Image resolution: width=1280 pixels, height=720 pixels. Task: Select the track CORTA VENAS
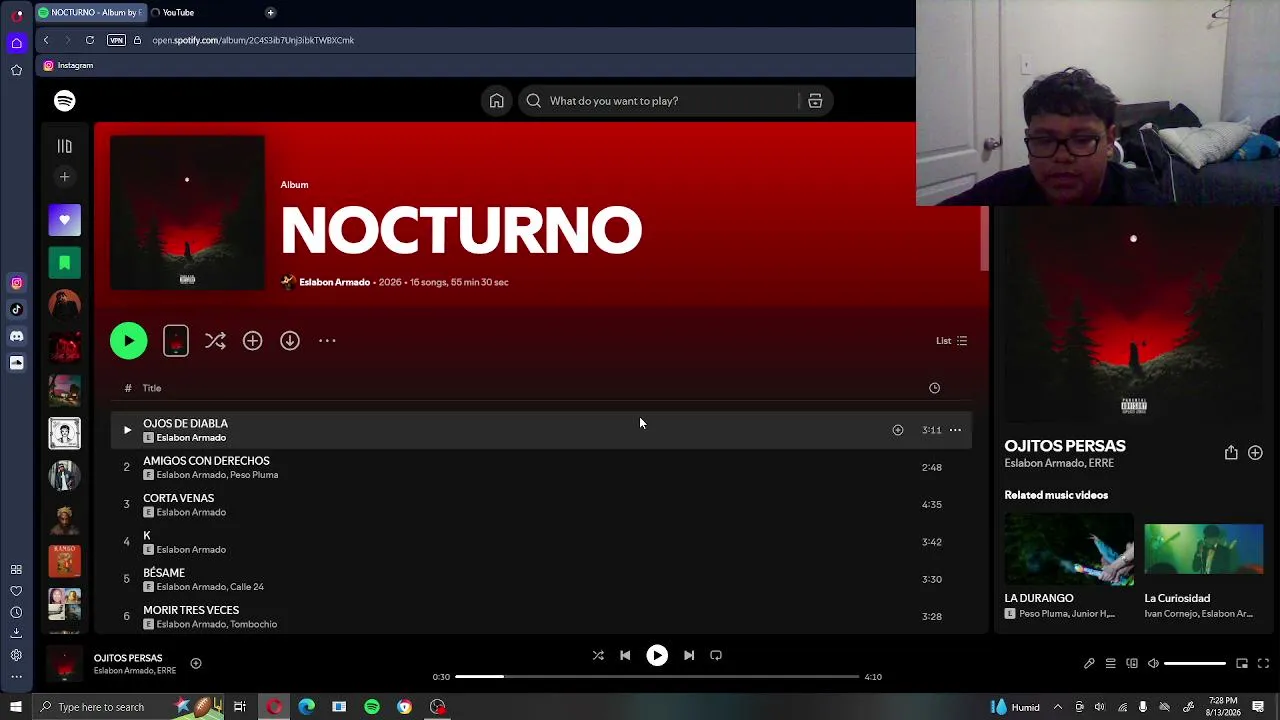pos(540,504)
